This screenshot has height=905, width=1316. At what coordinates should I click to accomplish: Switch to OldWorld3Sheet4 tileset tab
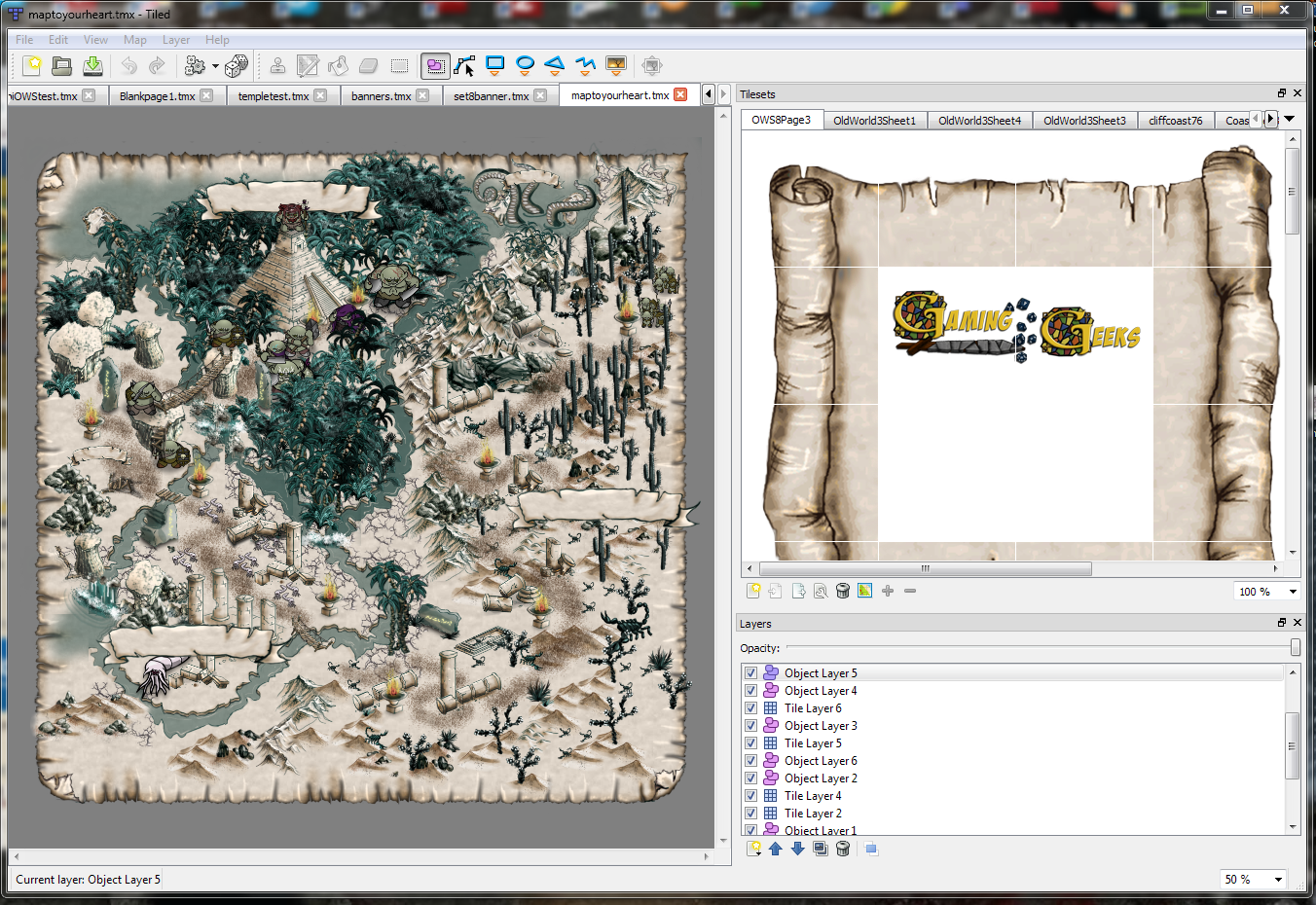979,120
